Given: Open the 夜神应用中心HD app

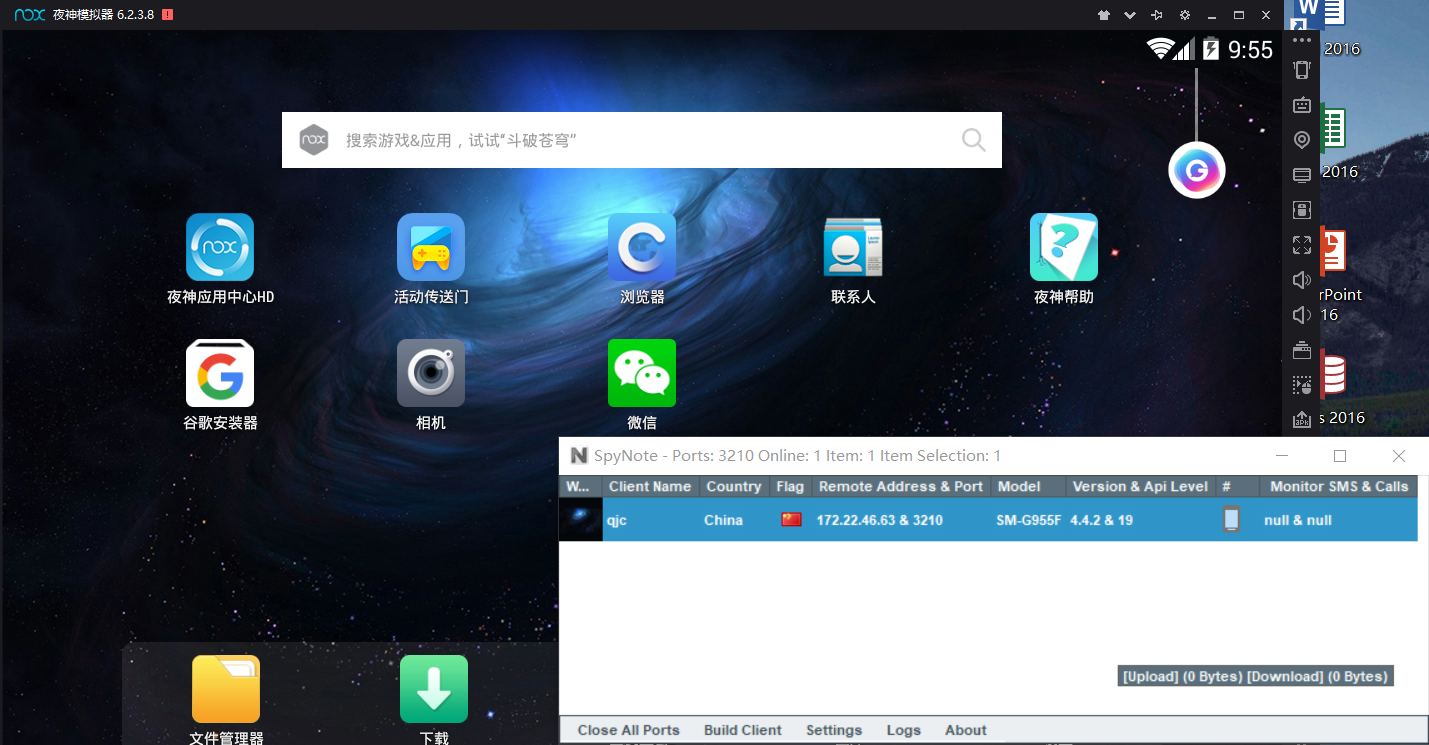Looking at the screenshot, I should click(220, 247).
